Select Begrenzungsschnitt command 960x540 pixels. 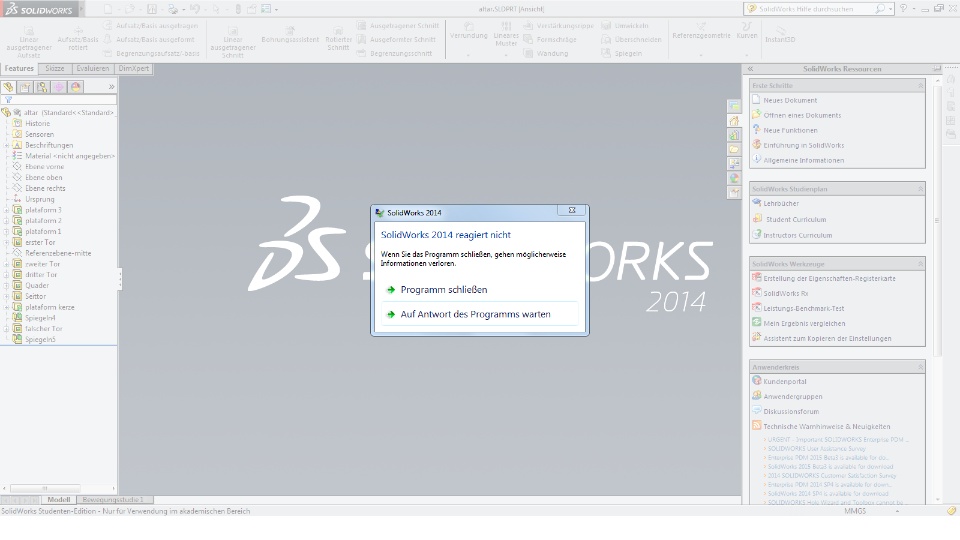[x=394, y=53]
